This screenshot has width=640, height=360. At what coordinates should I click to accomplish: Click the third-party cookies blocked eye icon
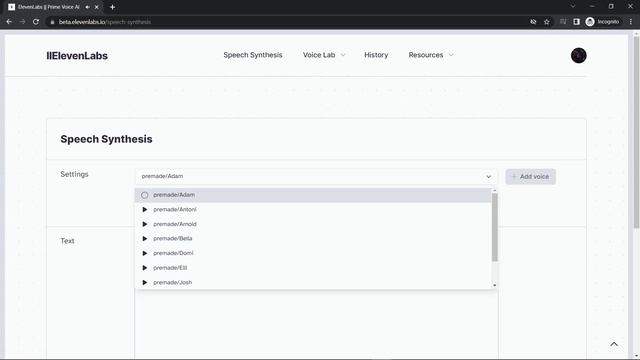(533, 22)
